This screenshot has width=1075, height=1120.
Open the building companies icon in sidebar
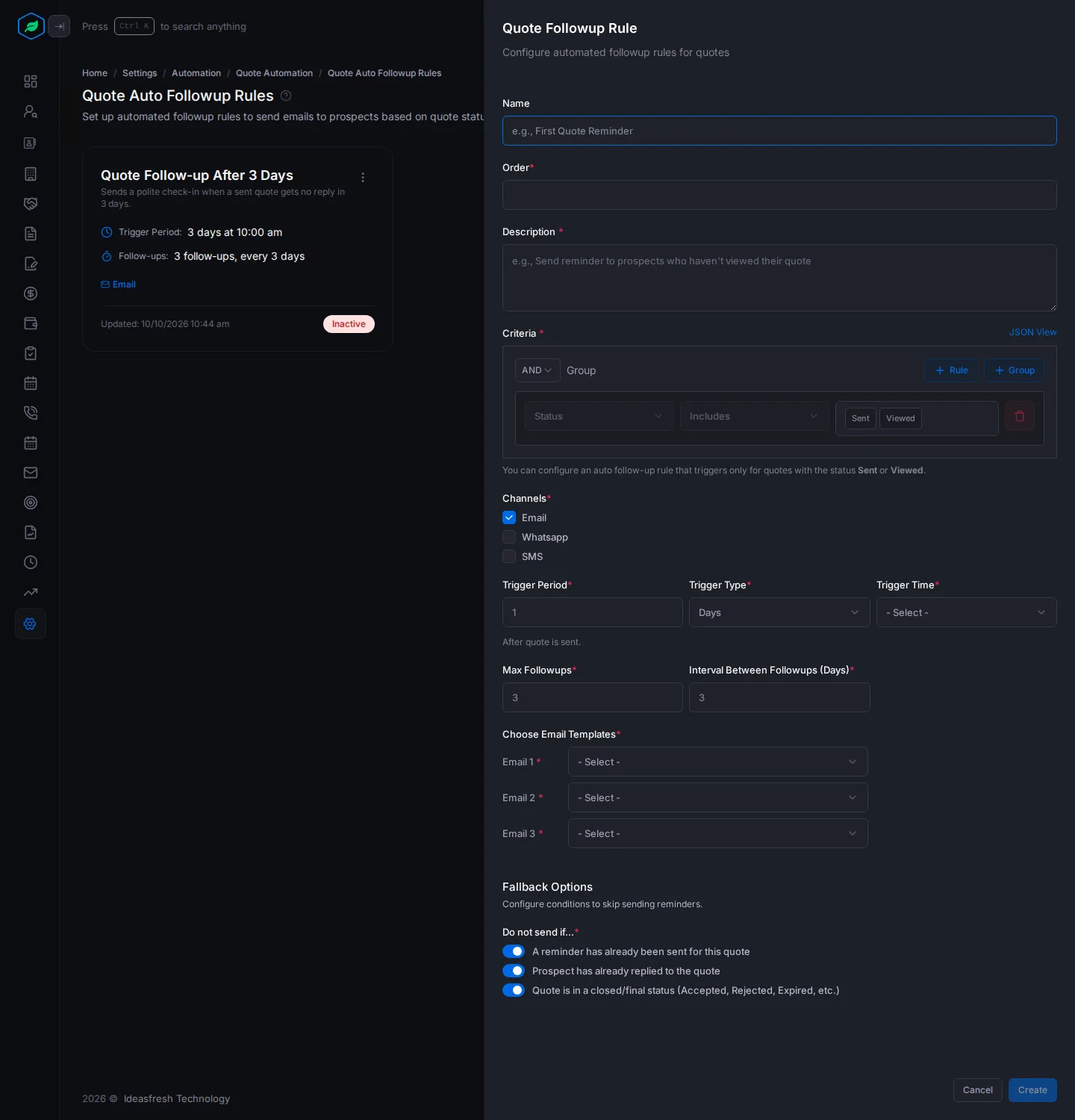tap(31, 174)
